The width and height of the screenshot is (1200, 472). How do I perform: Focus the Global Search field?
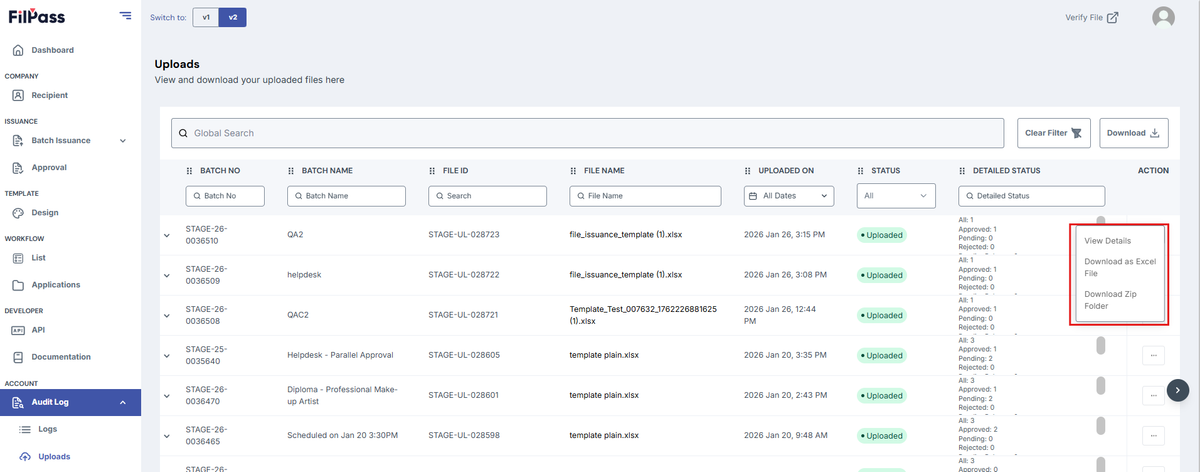click(587, 133)
